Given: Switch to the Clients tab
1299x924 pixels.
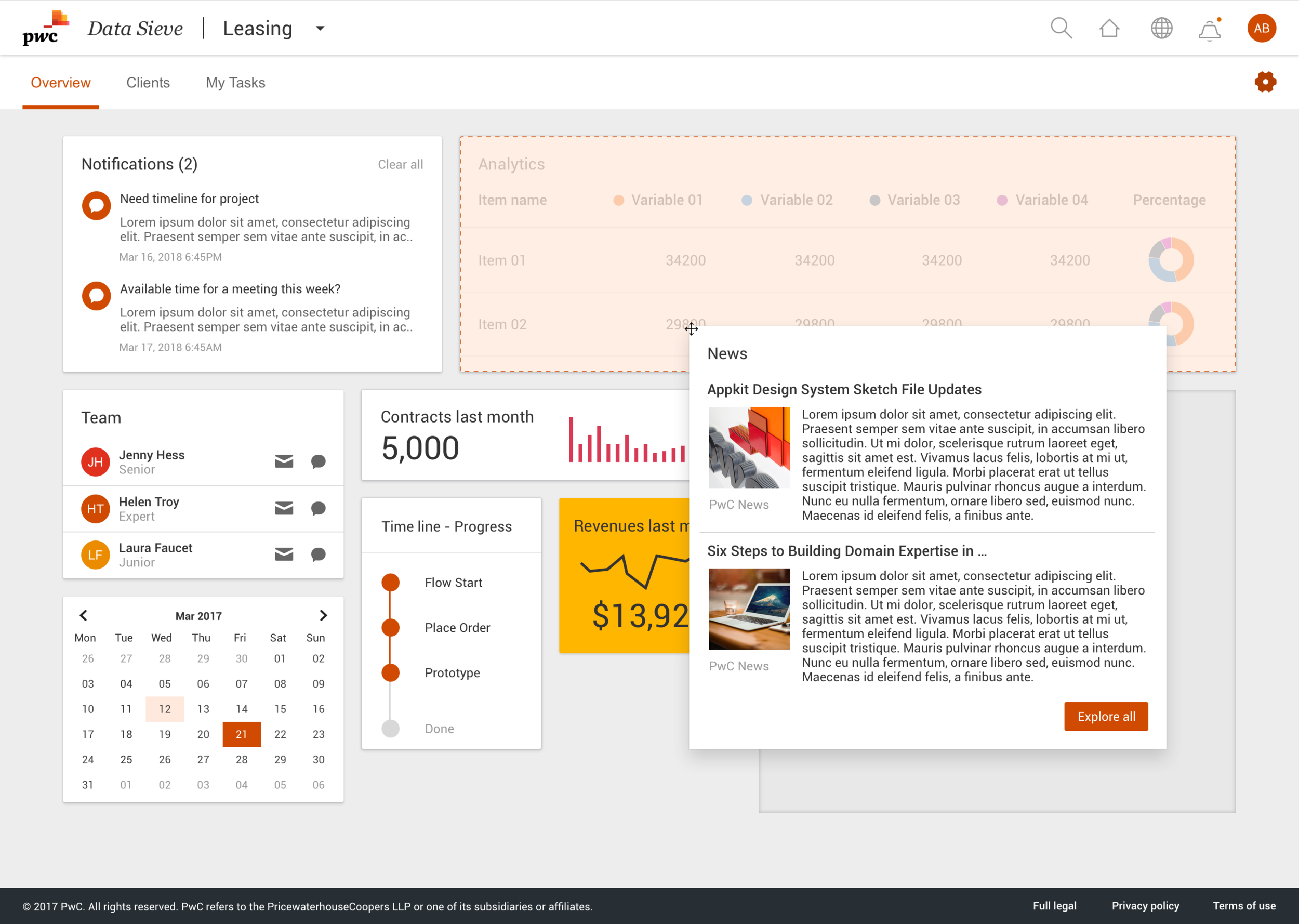Looking at the screenshot, I should click(148, 83).
